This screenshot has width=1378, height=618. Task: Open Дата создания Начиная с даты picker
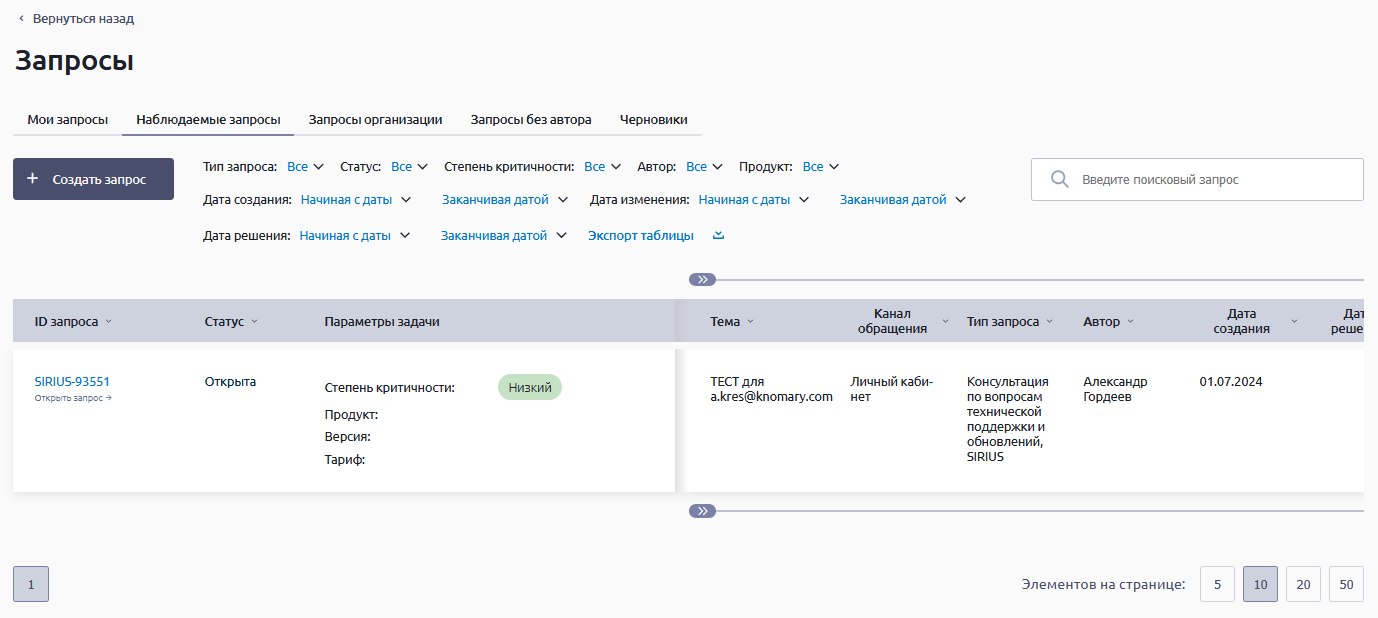356,200
